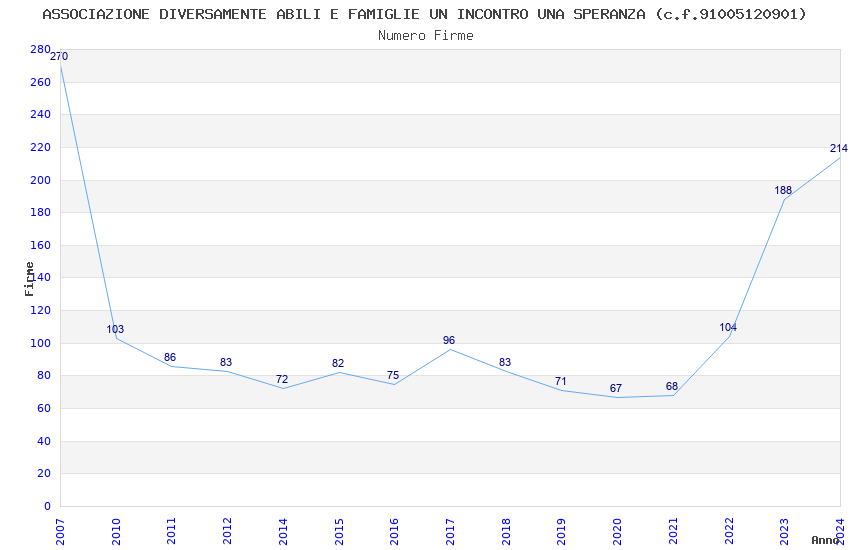The image size is (850, 550).
Task: Click the 60 y-axis tick label
Action: (43, 408)
